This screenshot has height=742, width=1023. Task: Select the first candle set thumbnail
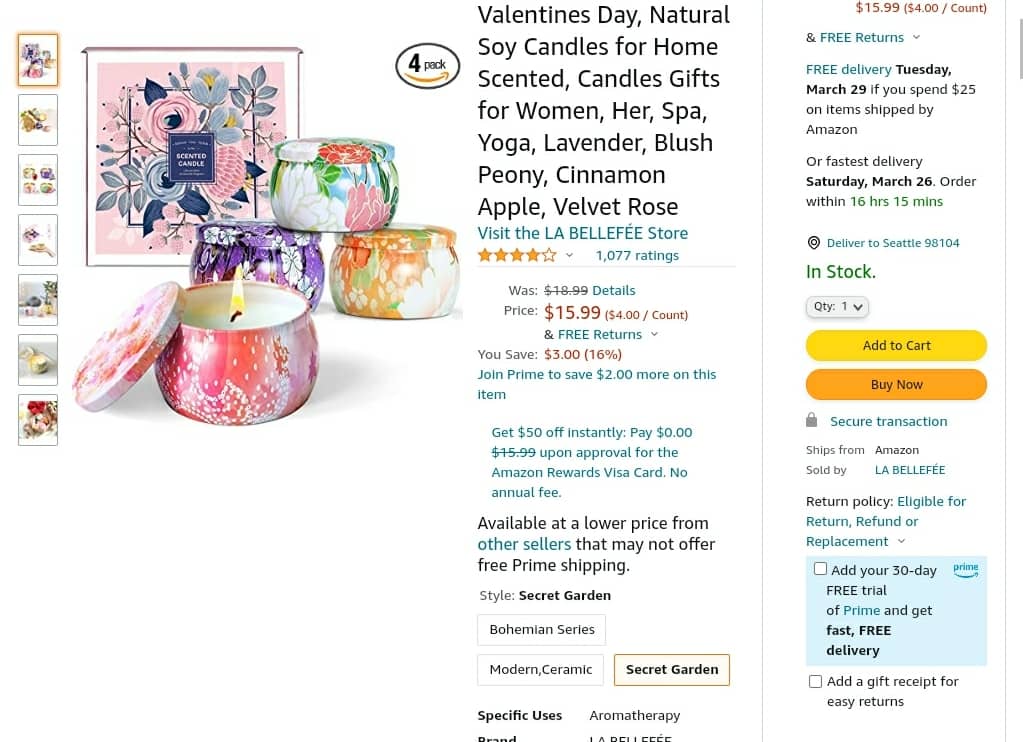(38, 60)
